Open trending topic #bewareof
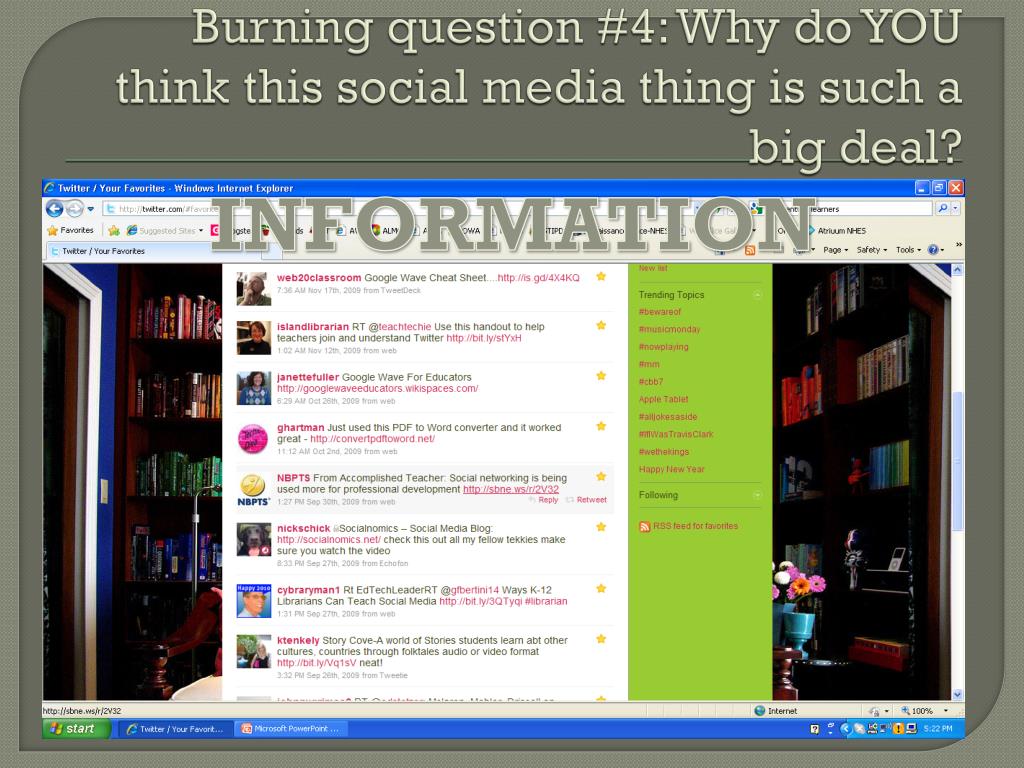Image resolution: width=1024 pixels, height=768 pixels. tap(660, 312)
